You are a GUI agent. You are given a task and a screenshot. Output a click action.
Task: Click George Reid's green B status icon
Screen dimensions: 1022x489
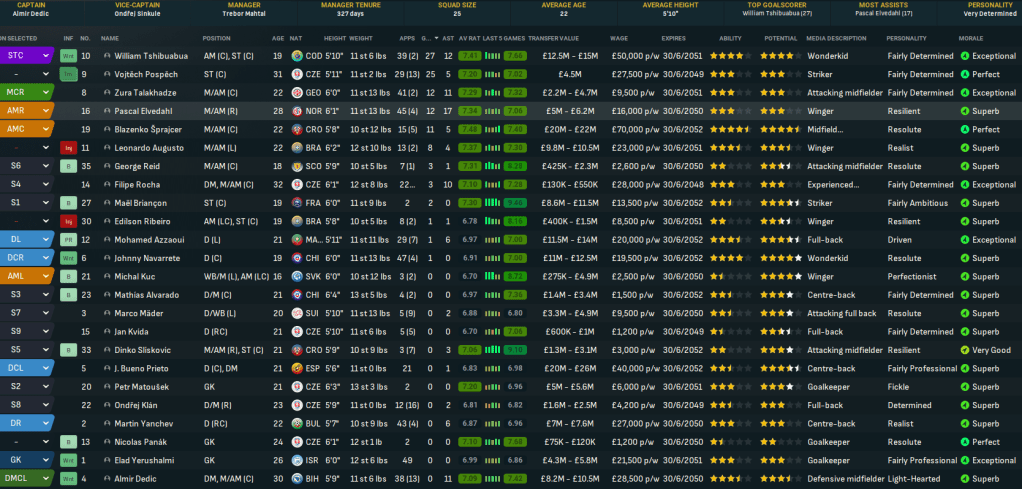coord(68,166)
